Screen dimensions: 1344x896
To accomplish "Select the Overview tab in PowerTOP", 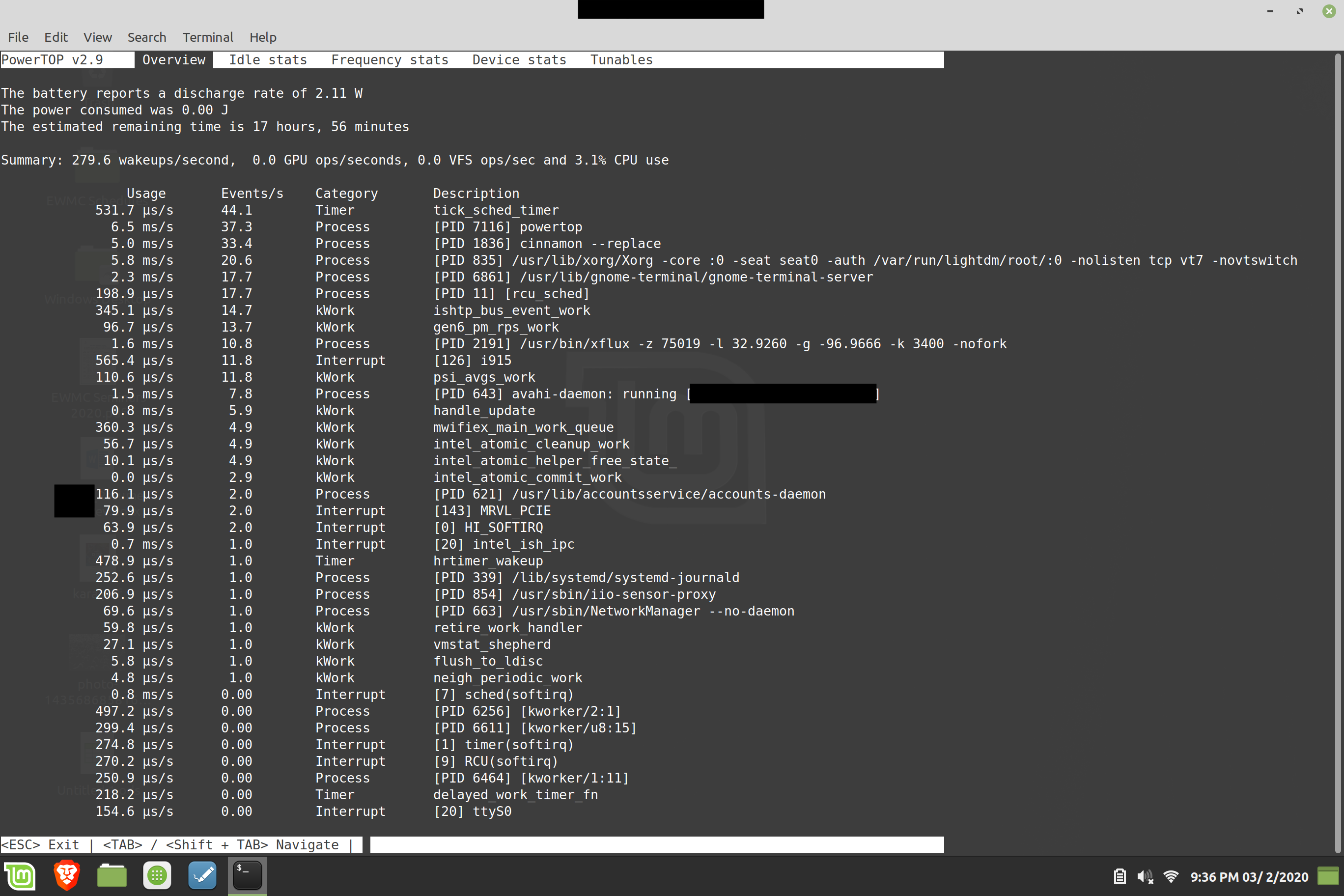I will [174, 59].
